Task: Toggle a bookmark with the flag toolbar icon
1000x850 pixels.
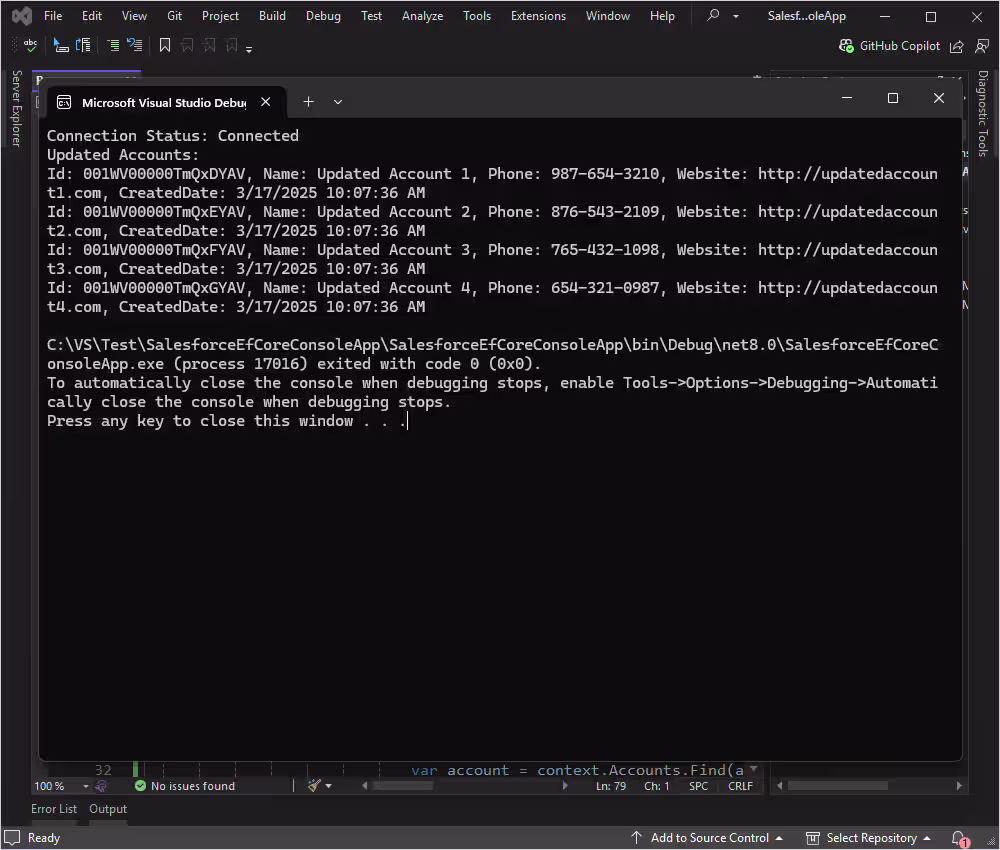Action: [164, 45]
